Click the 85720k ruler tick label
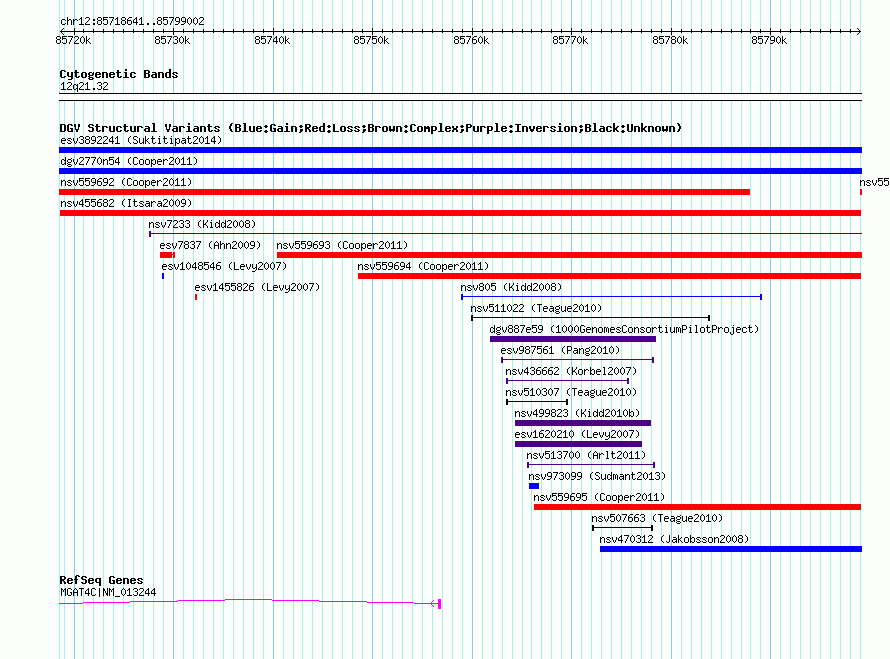 73,40
